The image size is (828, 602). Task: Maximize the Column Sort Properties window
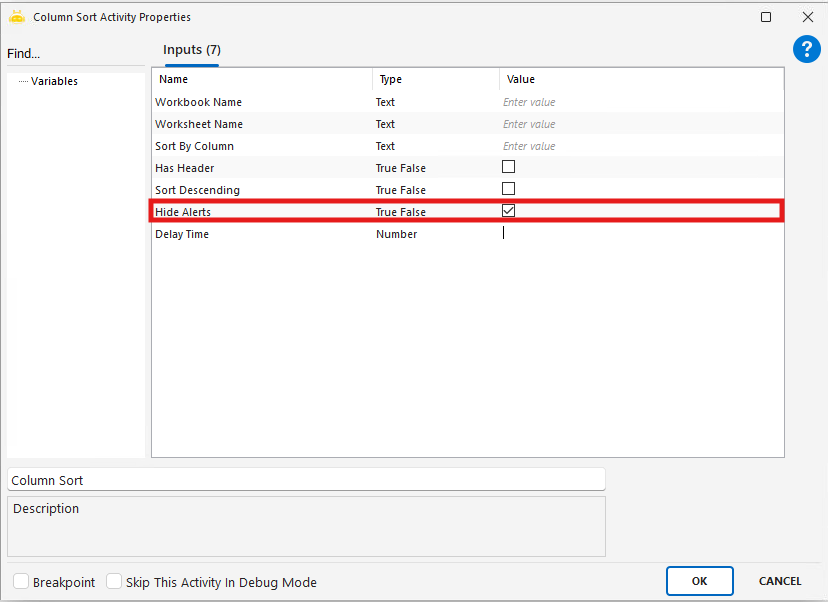pyautogui.click(x=766, y=17)
